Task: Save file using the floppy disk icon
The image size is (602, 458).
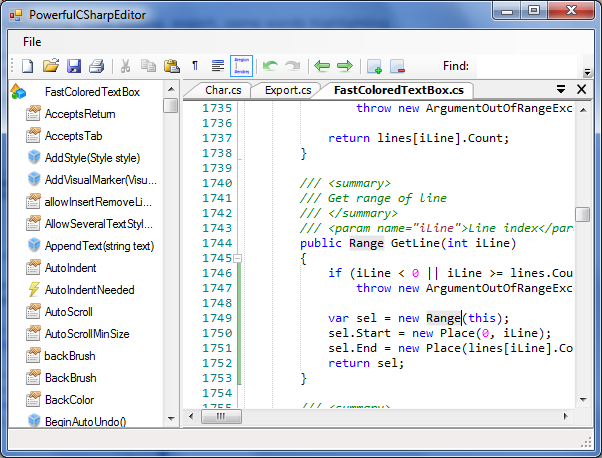Action: [x=74, y=66]
